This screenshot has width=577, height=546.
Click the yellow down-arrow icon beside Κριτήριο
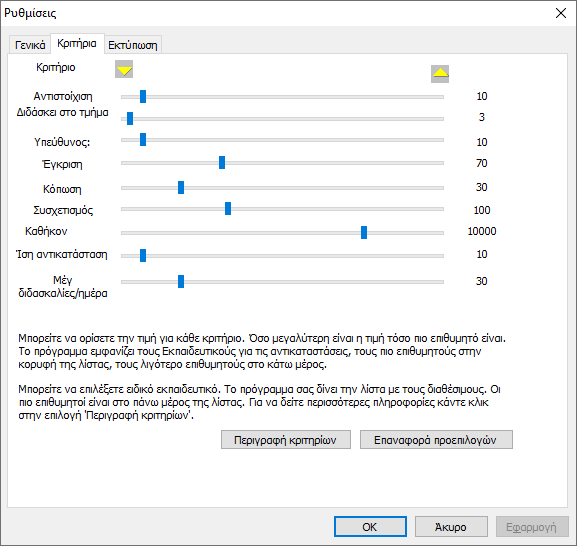[x=124, y=69]
